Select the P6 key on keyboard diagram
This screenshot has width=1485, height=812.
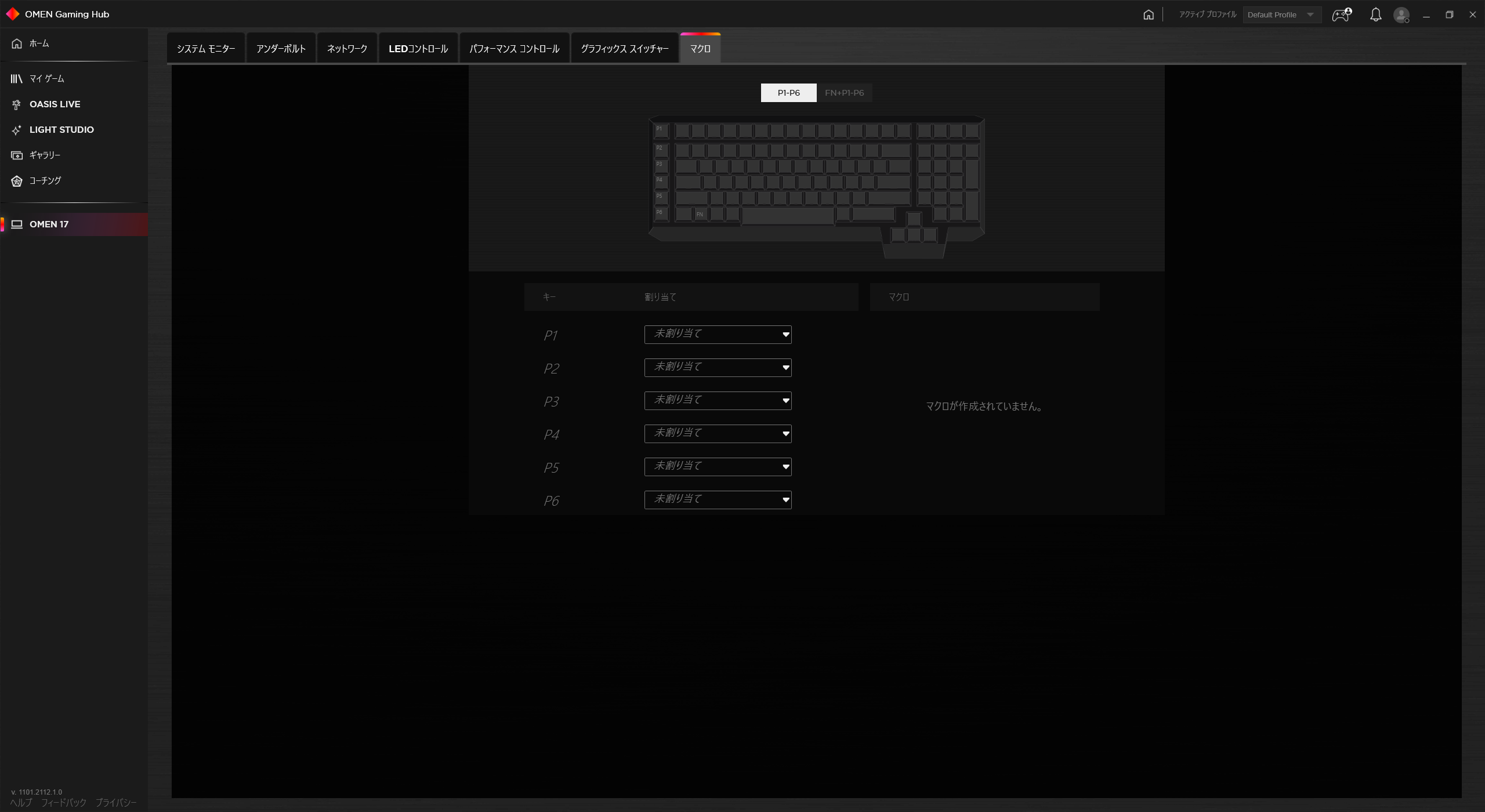click(661, 214)
